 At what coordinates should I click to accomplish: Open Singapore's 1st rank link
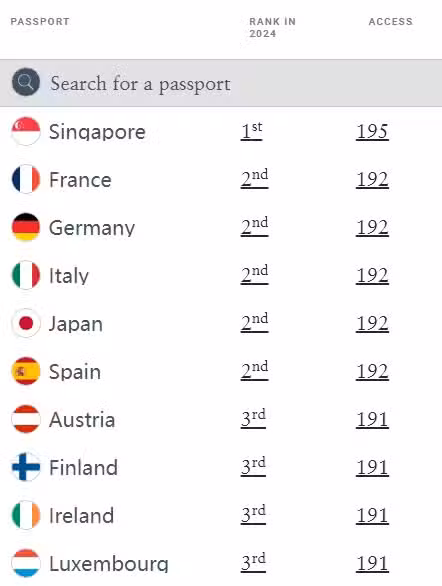(x=251, y=131)
